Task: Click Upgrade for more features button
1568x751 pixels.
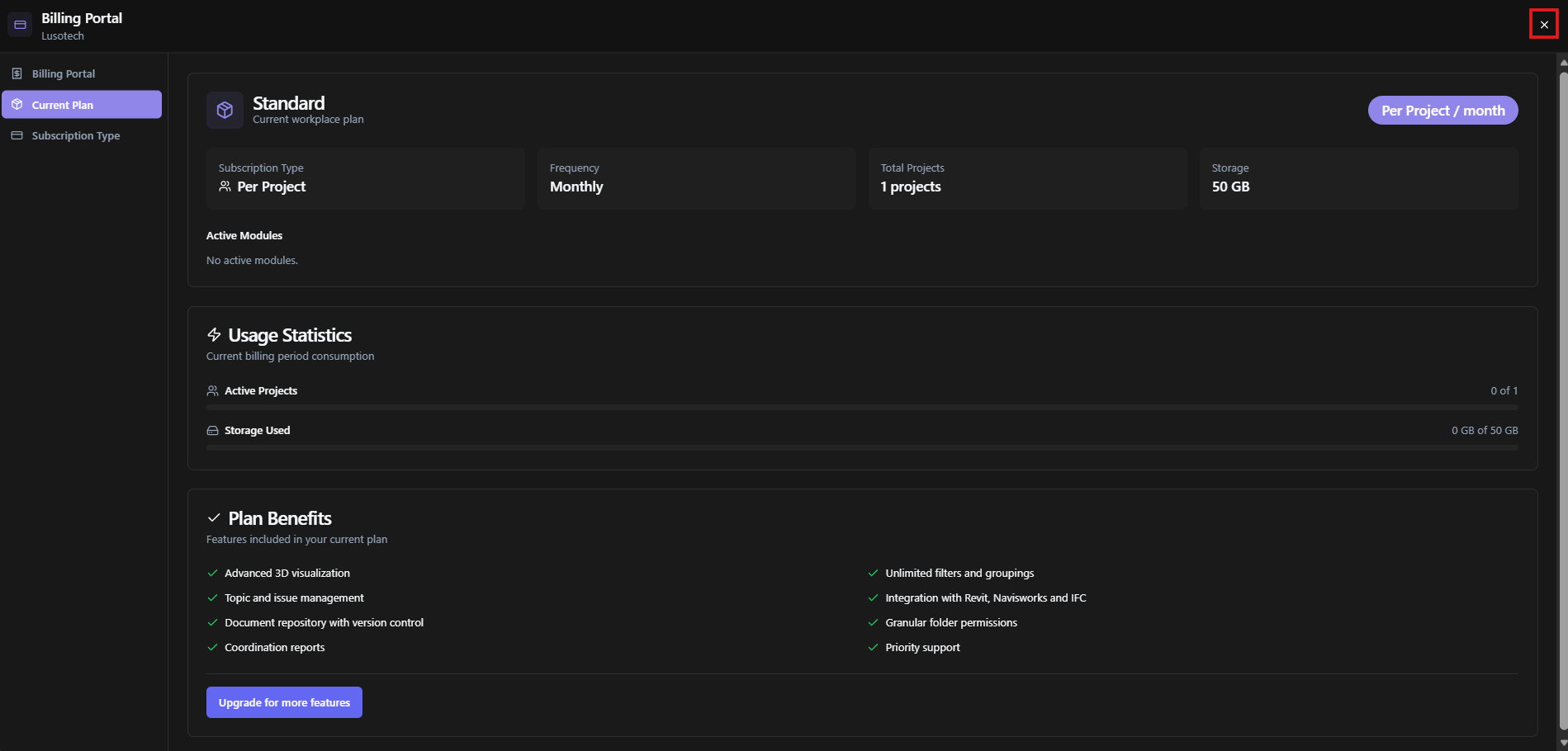Action: click(x=284, y=702)
